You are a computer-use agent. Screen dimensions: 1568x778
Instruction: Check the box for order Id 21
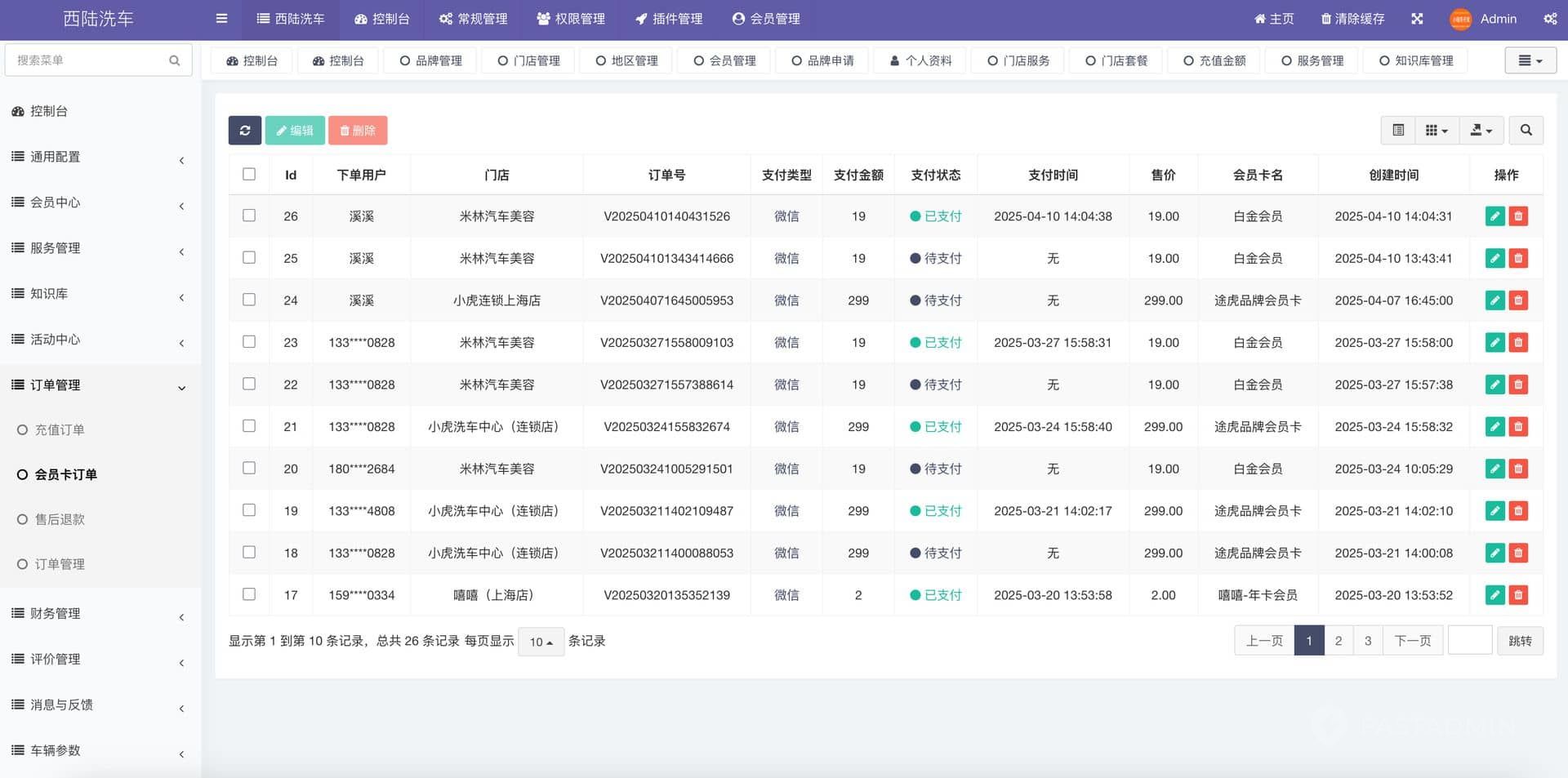[x=249, y=425]
